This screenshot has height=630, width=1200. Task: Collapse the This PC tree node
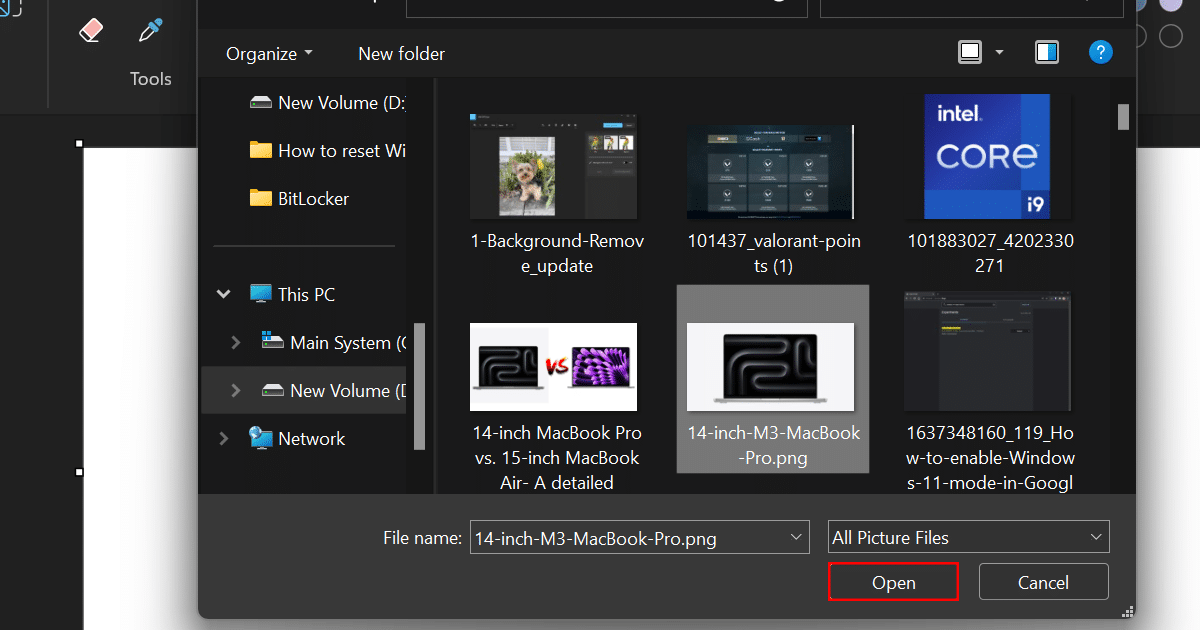click(x=223, y=295)
